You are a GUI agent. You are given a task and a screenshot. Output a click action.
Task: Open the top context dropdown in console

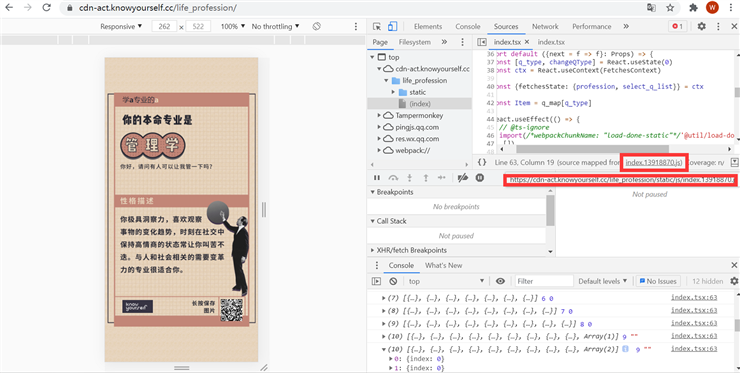(446, 281)
